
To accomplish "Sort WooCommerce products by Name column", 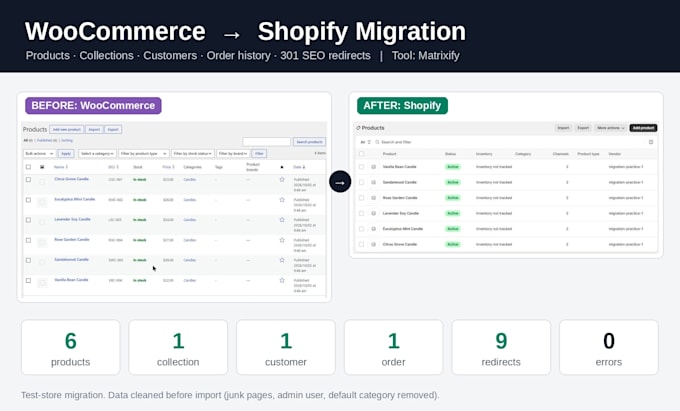I will 61,167.
